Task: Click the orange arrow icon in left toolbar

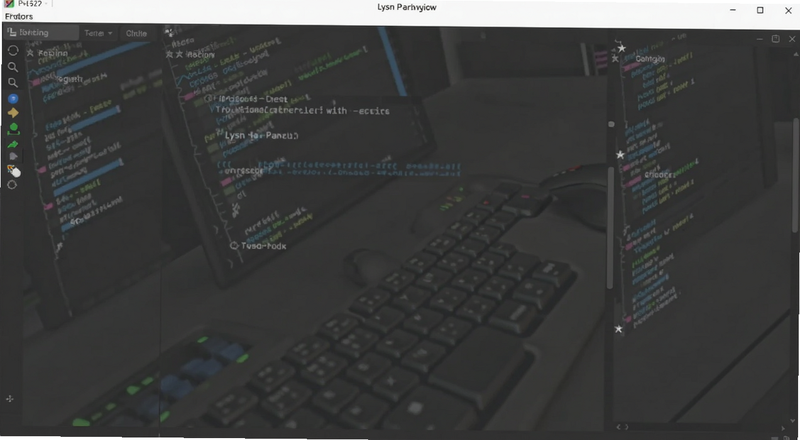Action: pyautogui.click(x=13, y=113)
